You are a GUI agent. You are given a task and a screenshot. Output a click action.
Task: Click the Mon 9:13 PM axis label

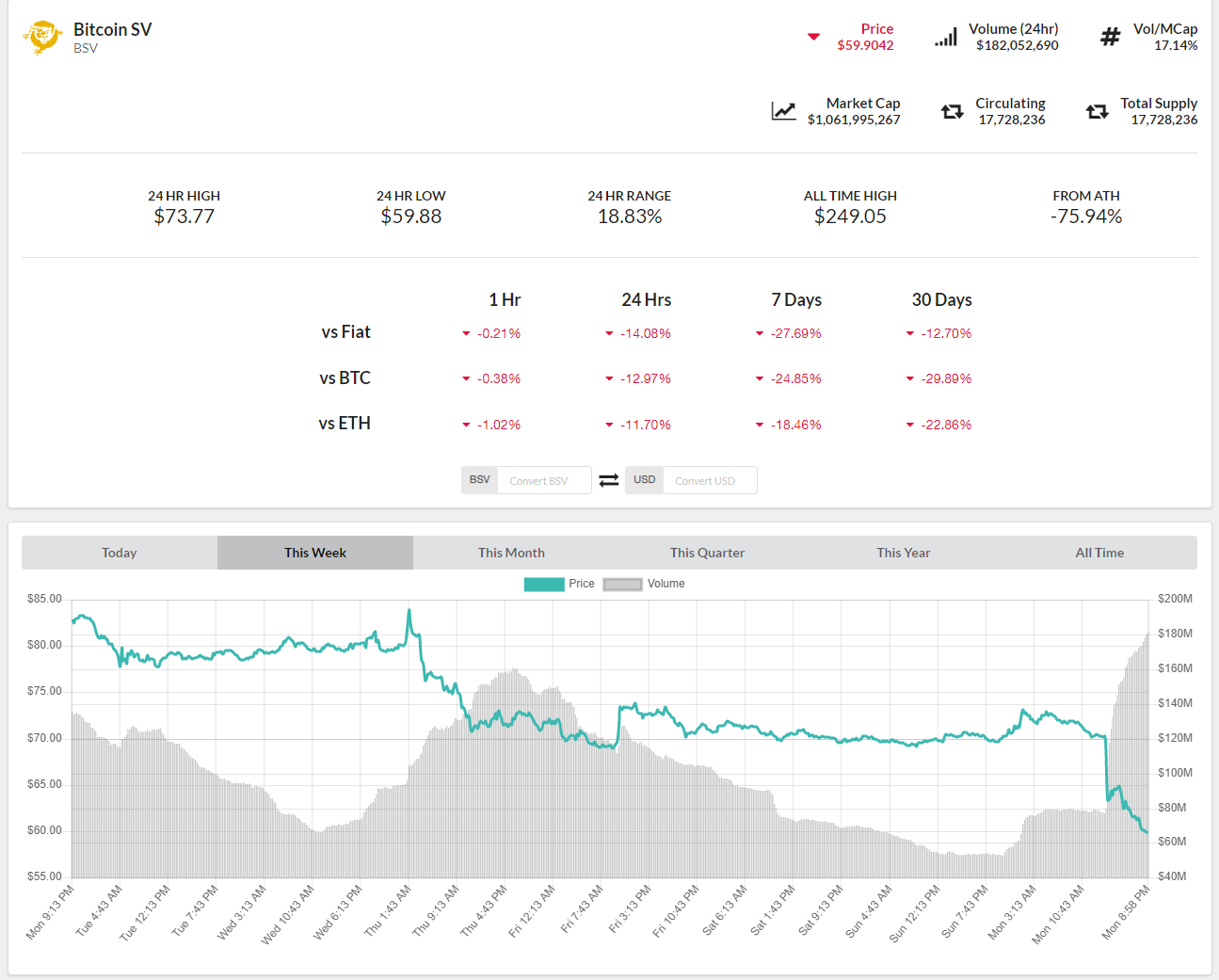tap(50, 911)
